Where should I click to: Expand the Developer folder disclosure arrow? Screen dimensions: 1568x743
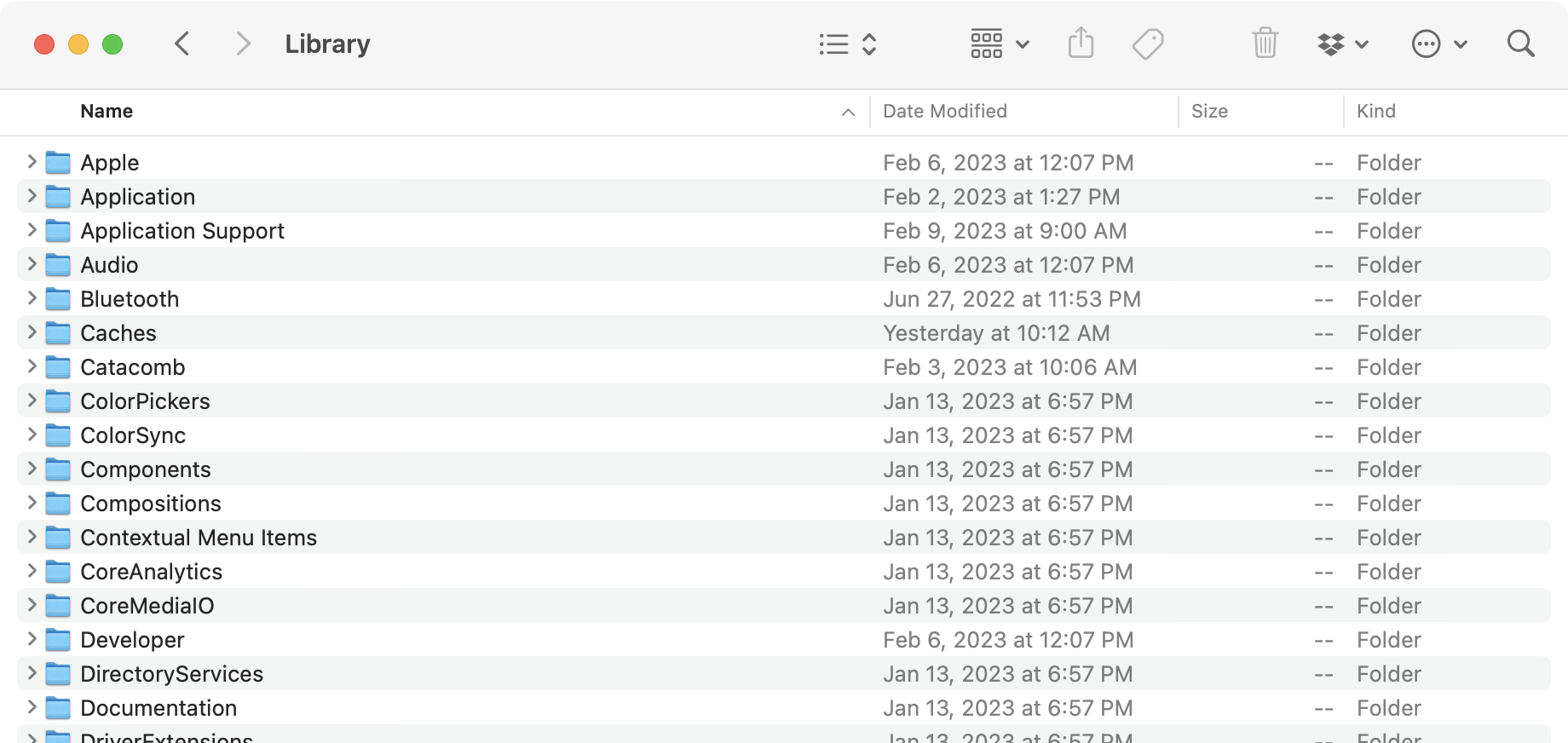click(x=32, y=639)
